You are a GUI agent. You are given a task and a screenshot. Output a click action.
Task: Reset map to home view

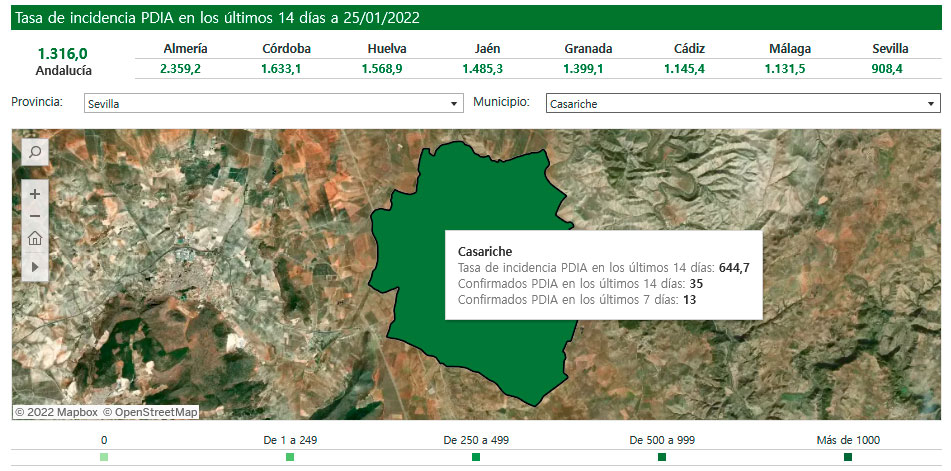(x=35, y=239)
